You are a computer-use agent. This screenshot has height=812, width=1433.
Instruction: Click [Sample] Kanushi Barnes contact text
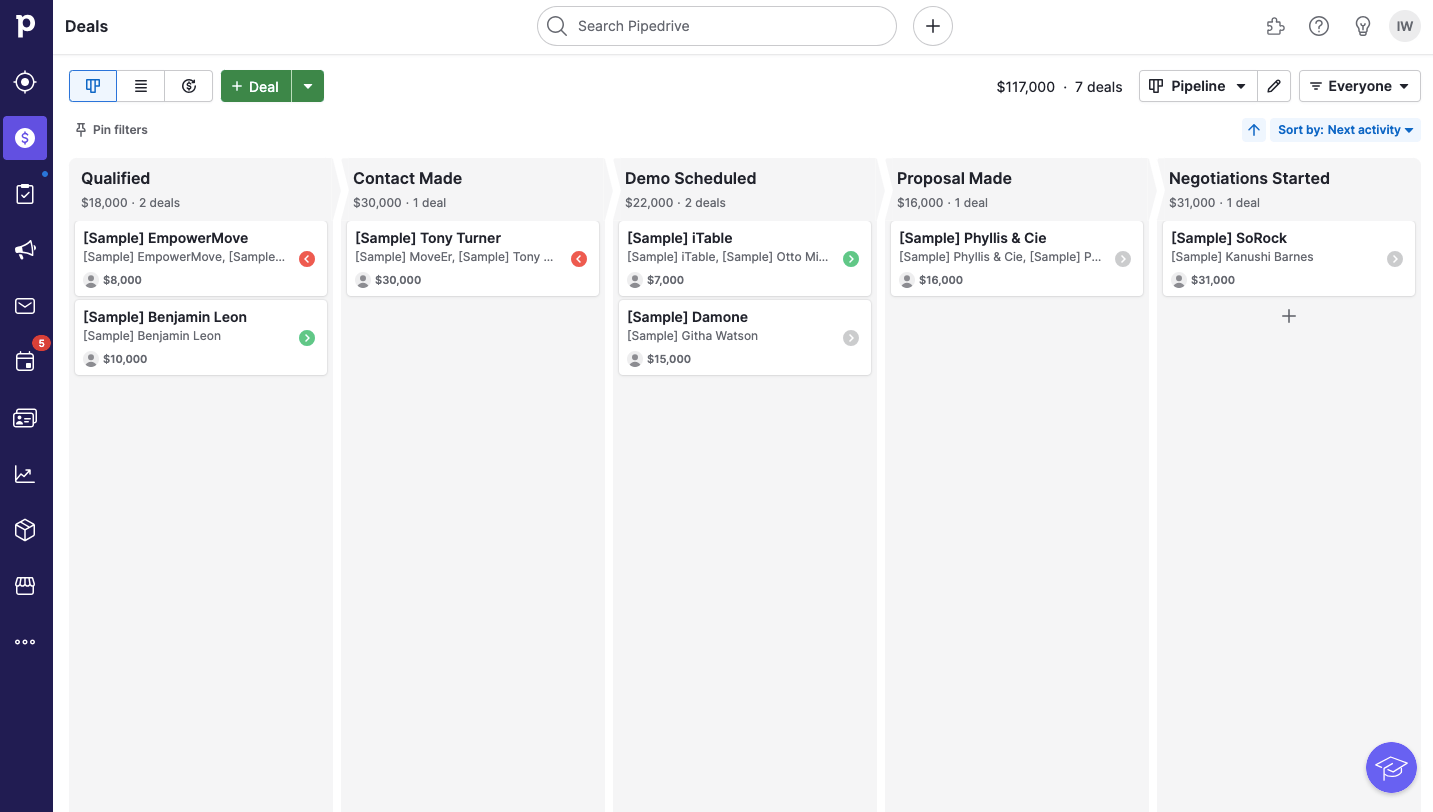click(x=1242, y=257)
